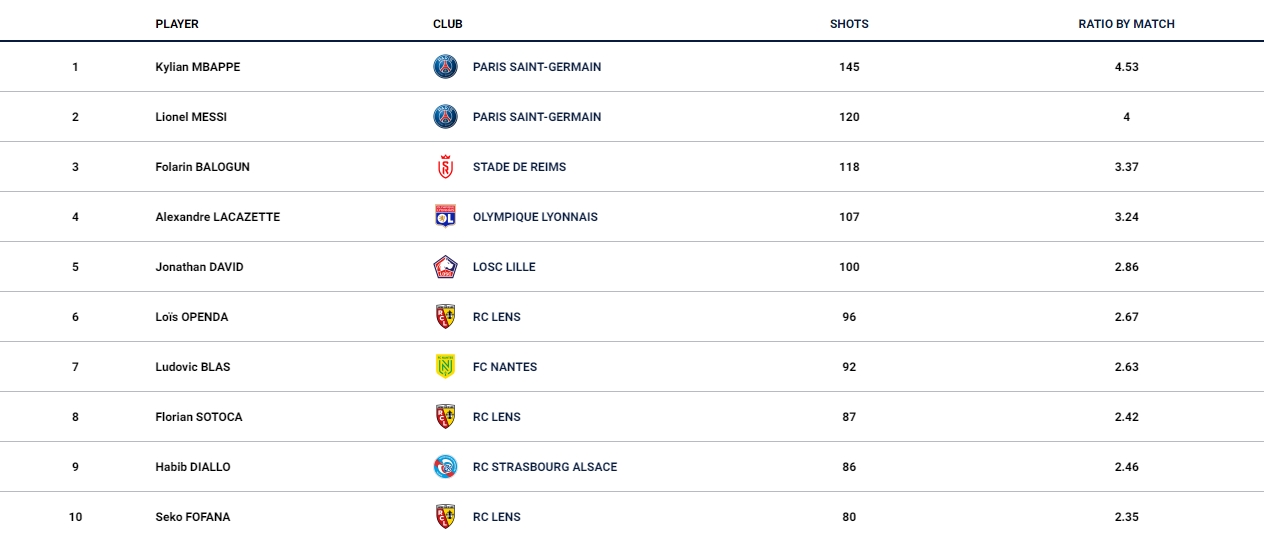Click the Stade de Reims club logo
Viewport: 1264px width, 539px height.
click(x=445, y=167)
